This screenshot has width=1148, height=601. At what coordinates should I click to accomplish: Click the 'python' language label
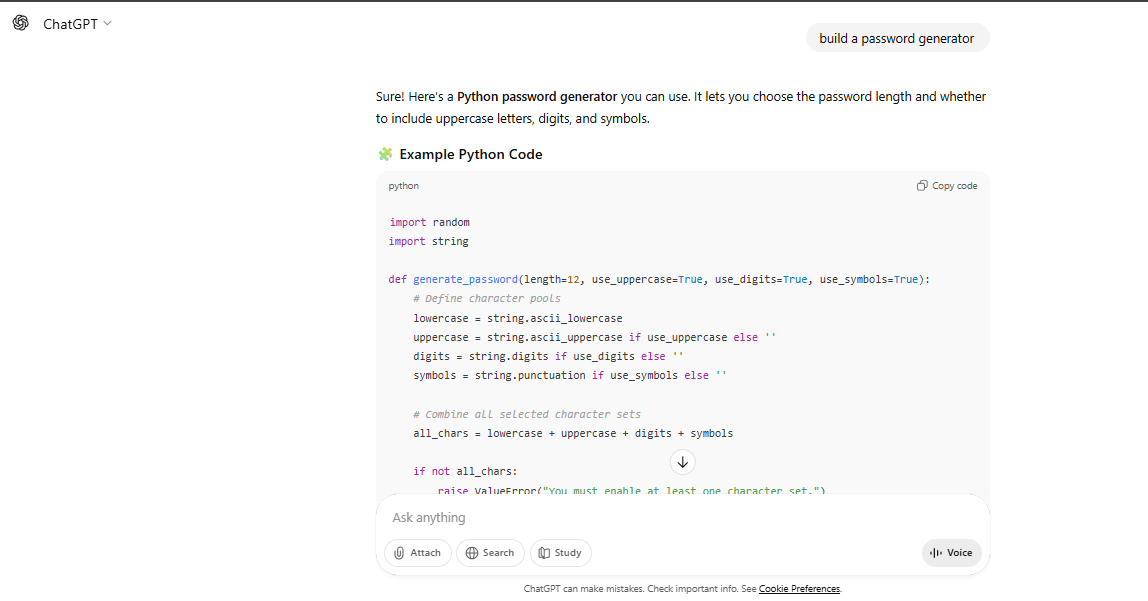403,186
